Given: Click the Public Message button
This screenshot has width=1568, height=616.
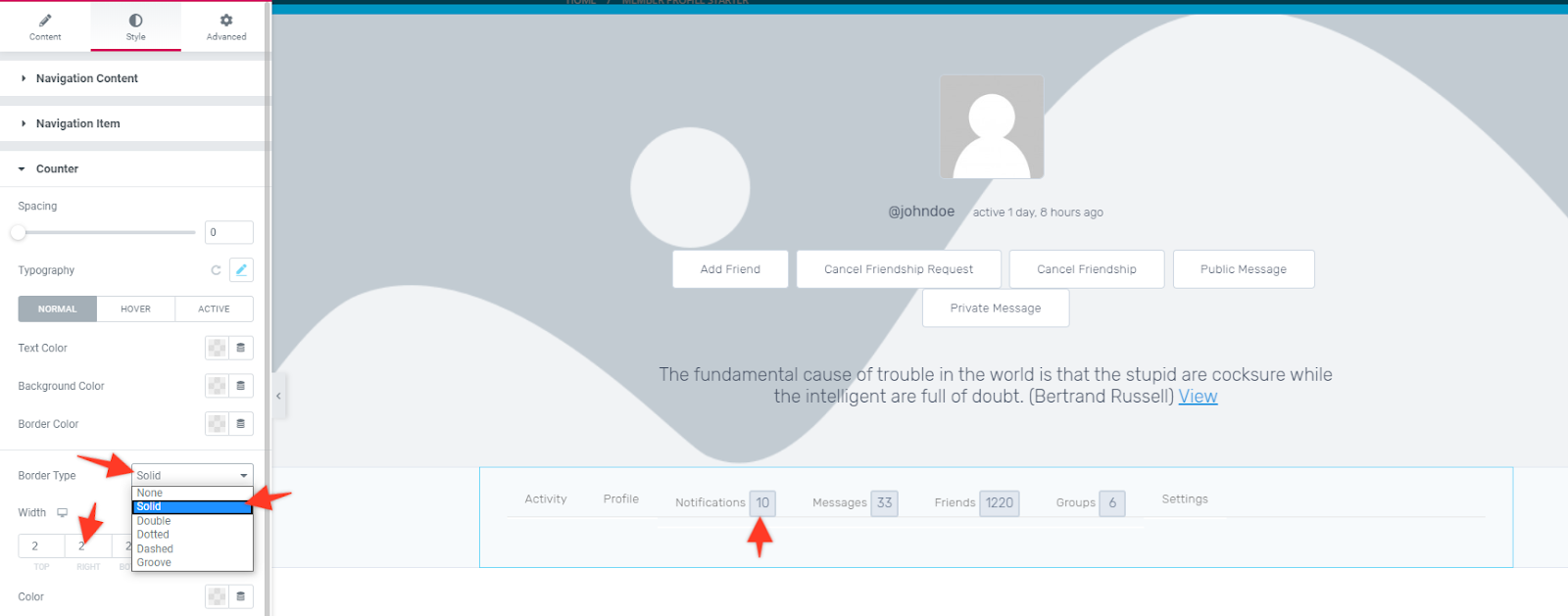Looking at the screenshot, I should point(1244,269).
